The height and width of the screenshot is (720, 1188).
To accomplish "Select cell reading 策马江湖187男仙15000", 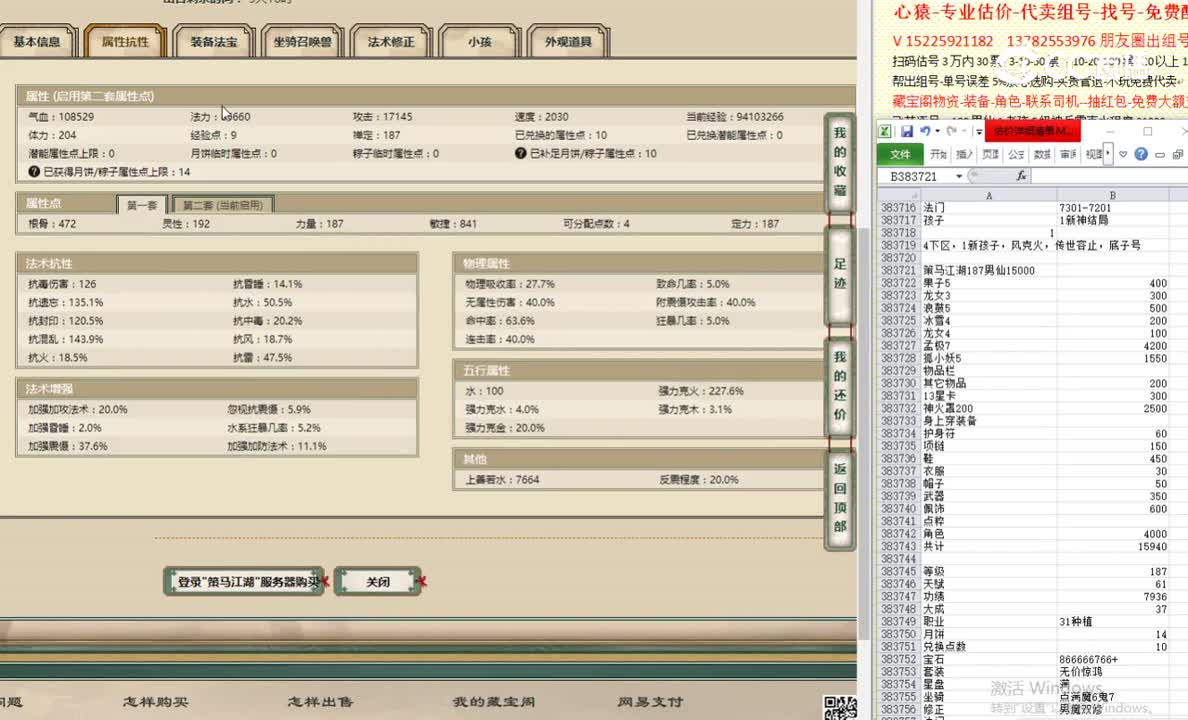I will click(x=989, y=270).
